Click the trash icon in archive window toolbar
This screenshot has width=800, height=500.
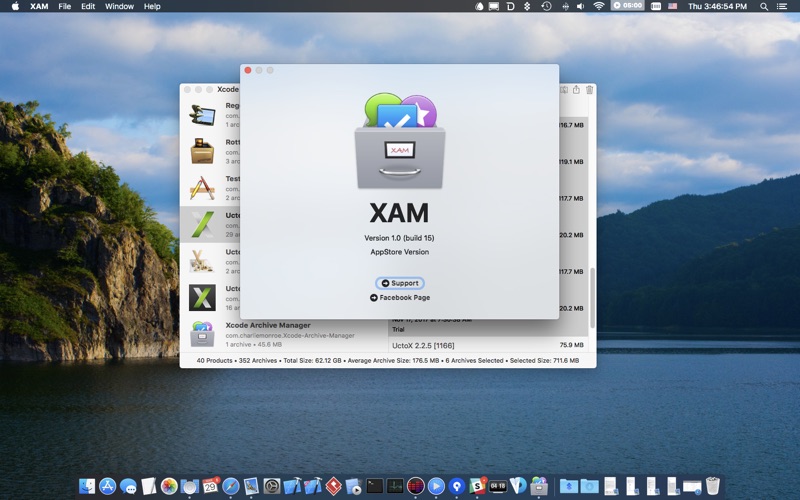pos(589,90)
